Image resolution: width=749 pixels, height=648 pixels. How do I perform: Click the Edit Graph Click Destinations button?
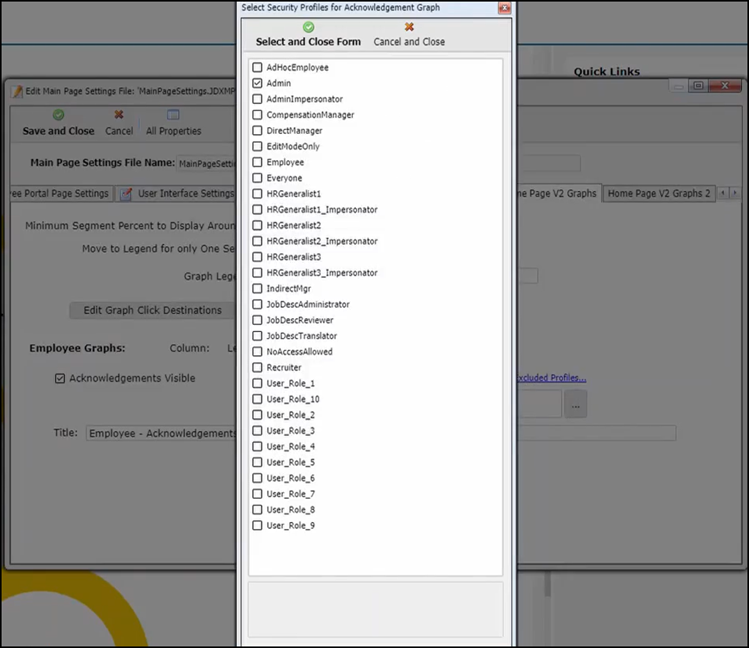(152, 310)
